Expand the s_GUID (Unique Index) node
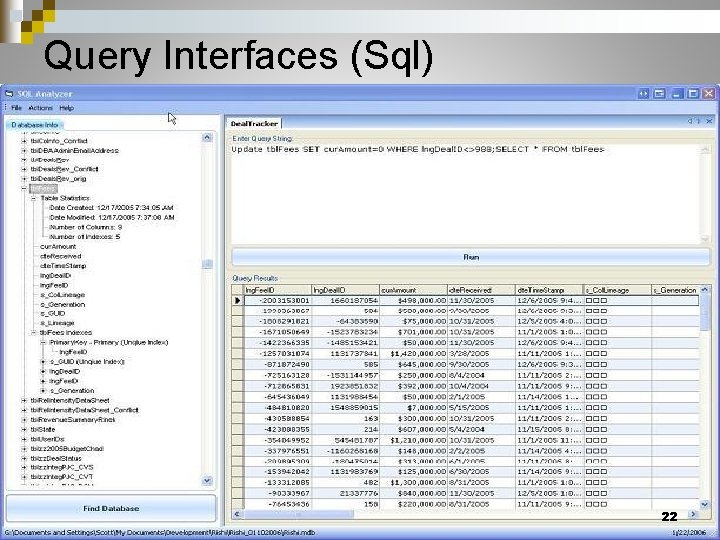720x540 pixels. coord(43,362)
